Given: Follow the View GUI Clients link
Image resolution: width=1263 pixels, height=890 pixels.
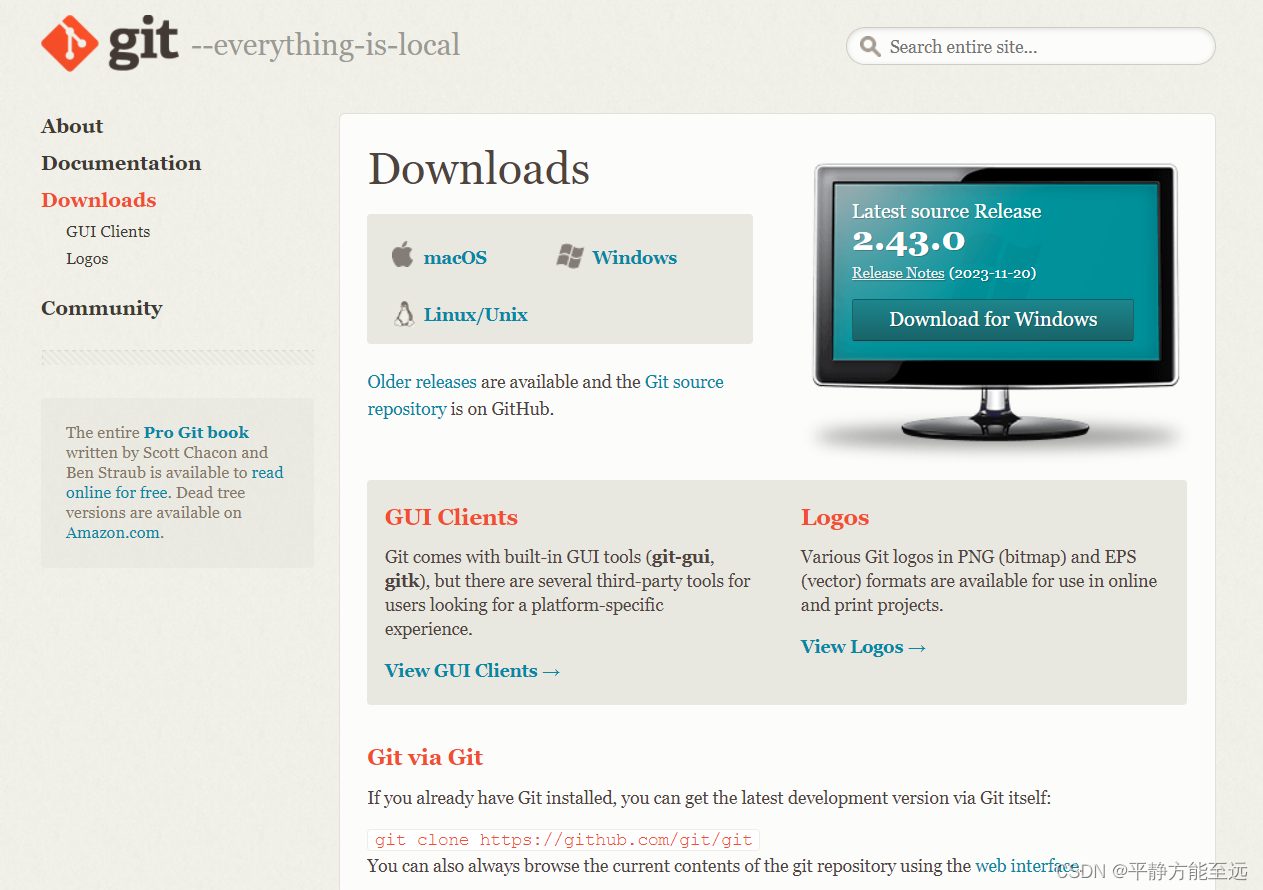Looking at the screenshot, I should tap(472, 671).
